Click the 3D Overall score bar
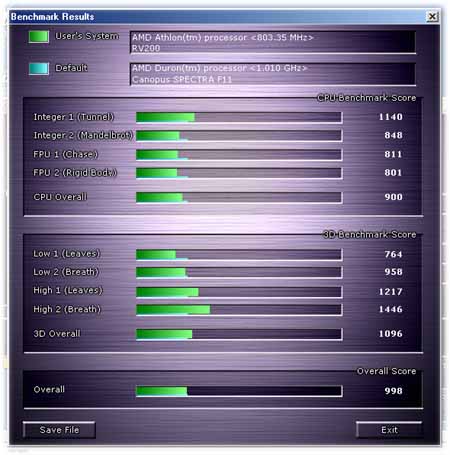This screenshot has width=450, height=455. [x=239, y=334]
